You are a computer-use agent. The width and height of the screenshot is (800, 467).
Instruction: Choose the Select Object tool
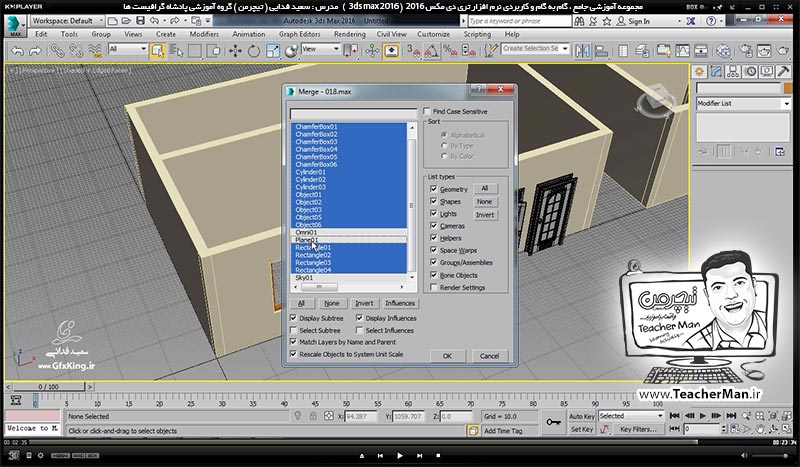pyautogui.click(x=158, y=51)
